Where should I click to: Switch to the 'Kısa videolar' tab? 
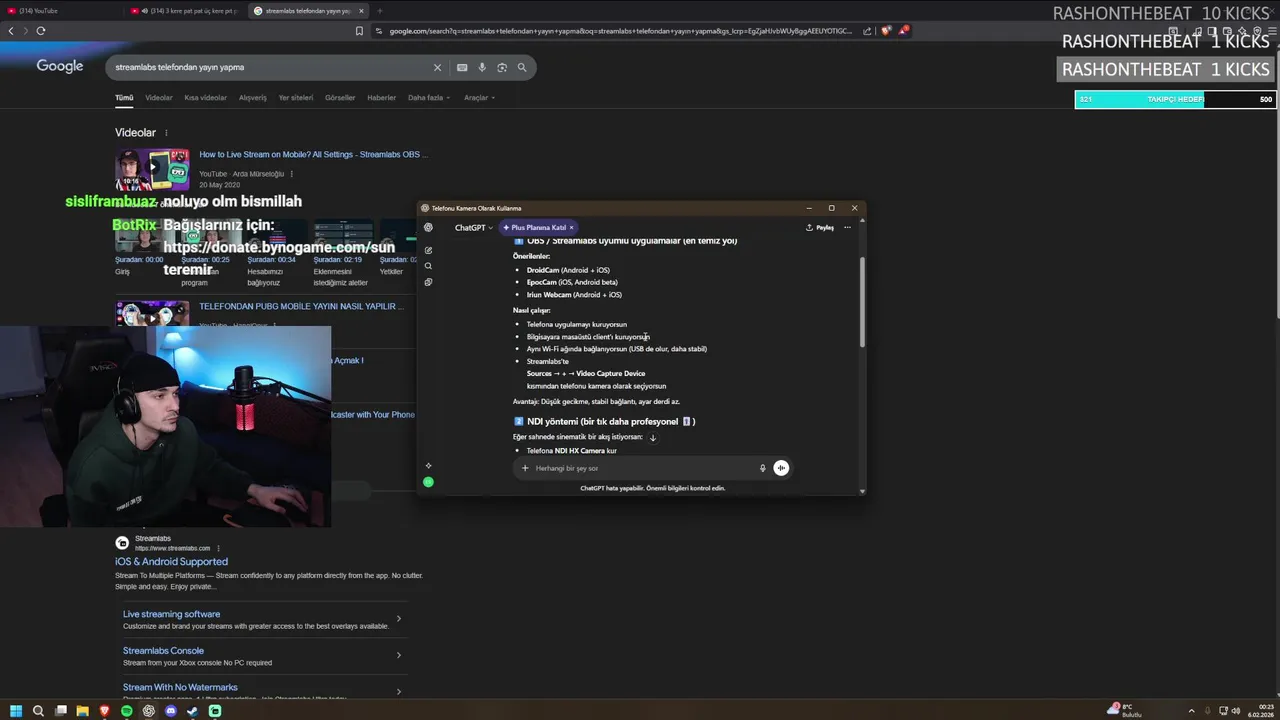[206, 98]
